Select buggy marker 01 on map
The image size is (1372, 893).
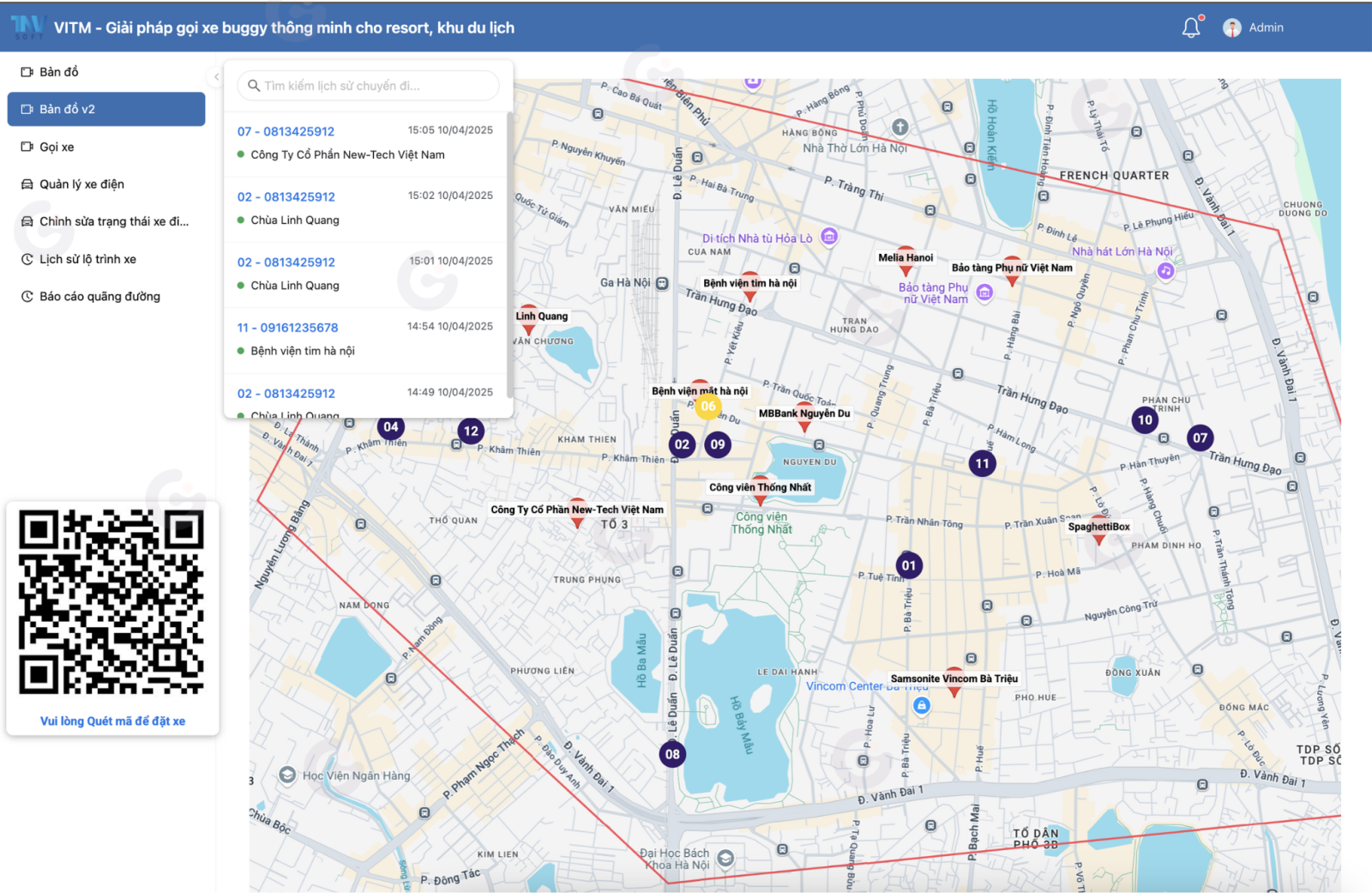(909, 565)
